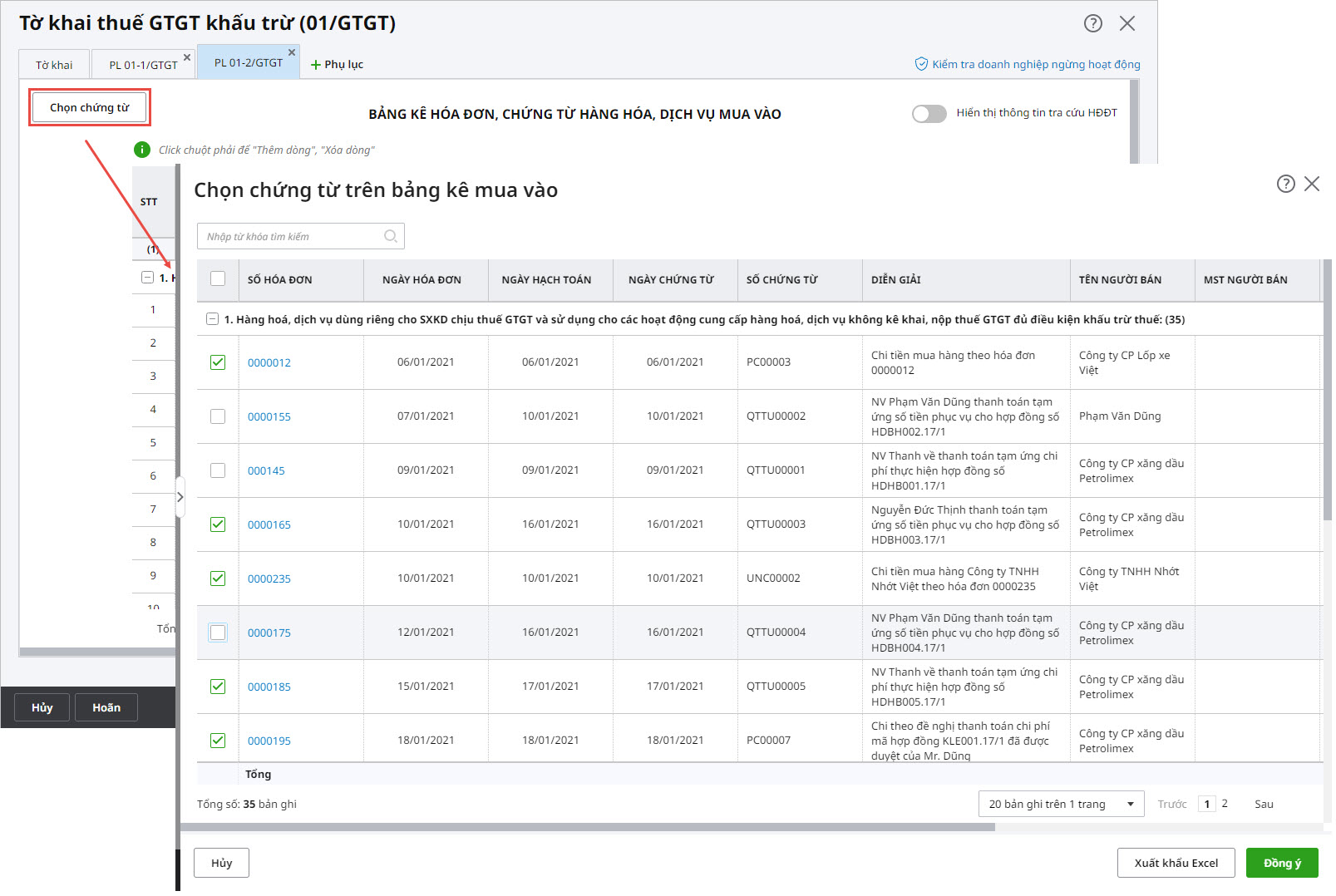Image resolution: width=1336 pixels, height=896 pixels.
Task: Click the help icon in the voucher selection dialog
Action: coord(1285,184)
